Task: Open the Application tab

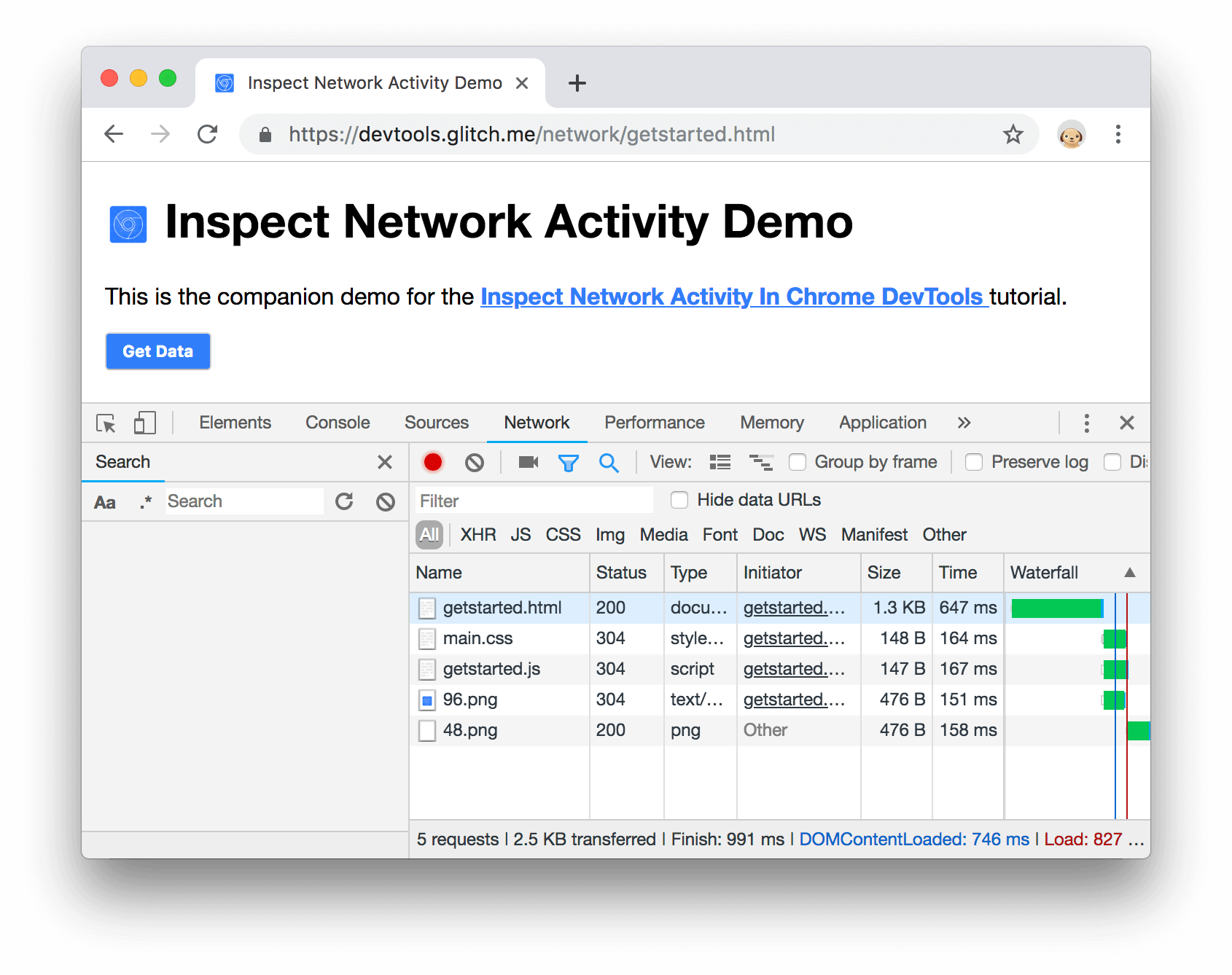Action: [883, 423]
